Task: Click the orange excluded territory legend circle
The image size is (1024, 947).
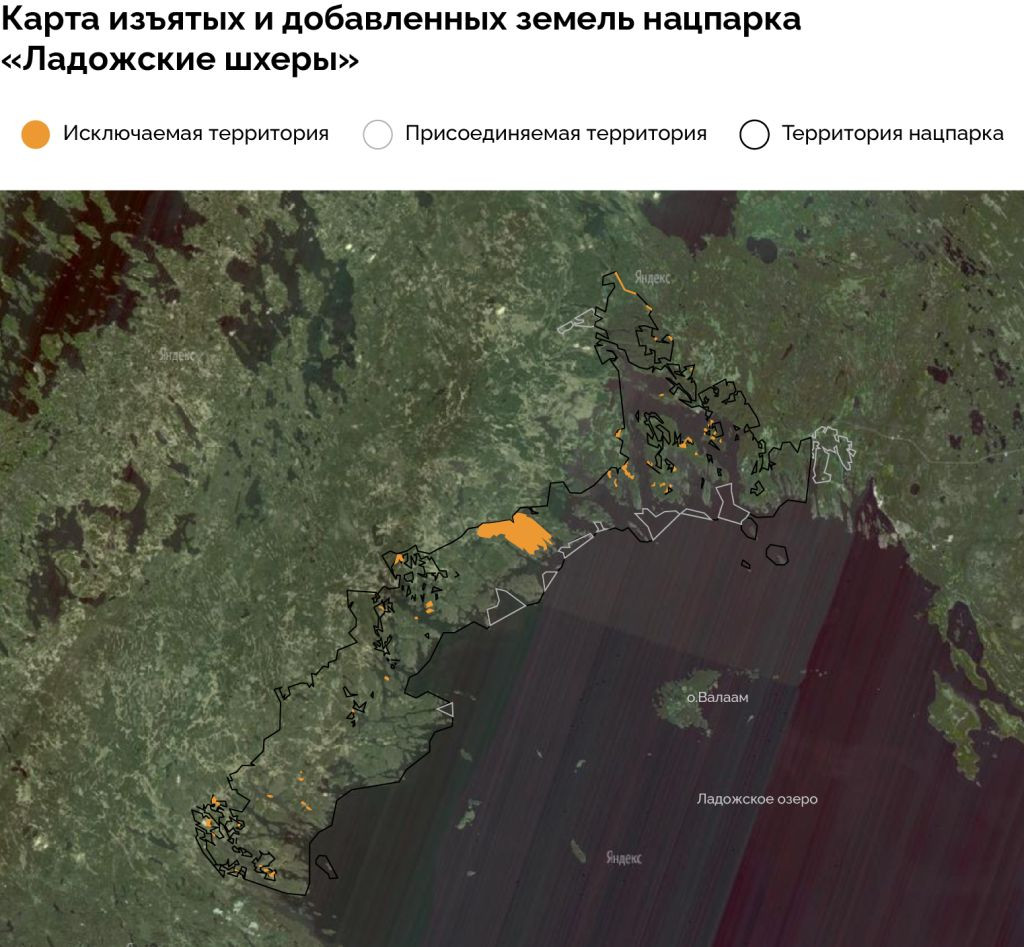Action: pos(35,134)
